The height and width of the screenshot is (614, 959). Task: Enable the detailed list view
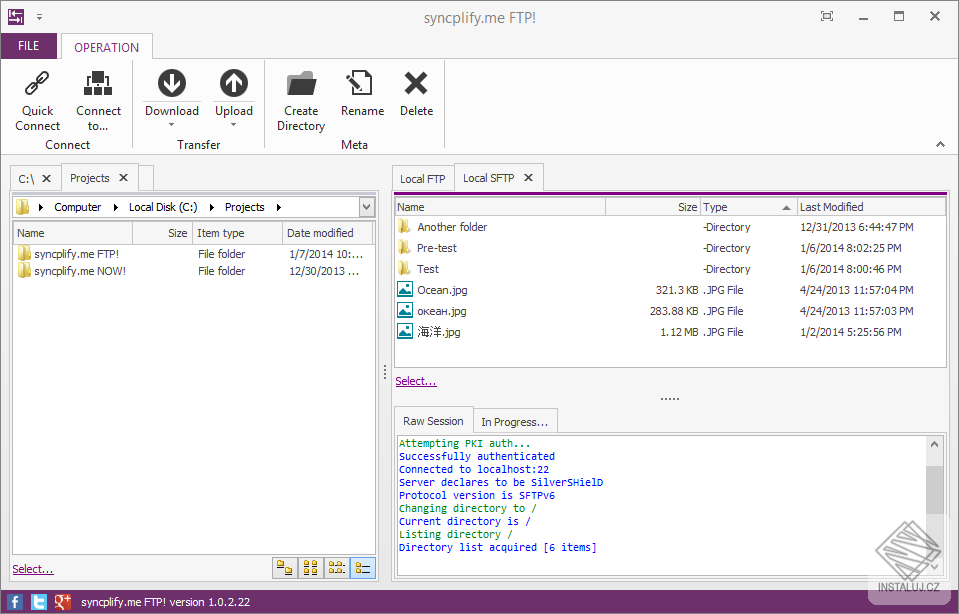[x=362, y=567]
